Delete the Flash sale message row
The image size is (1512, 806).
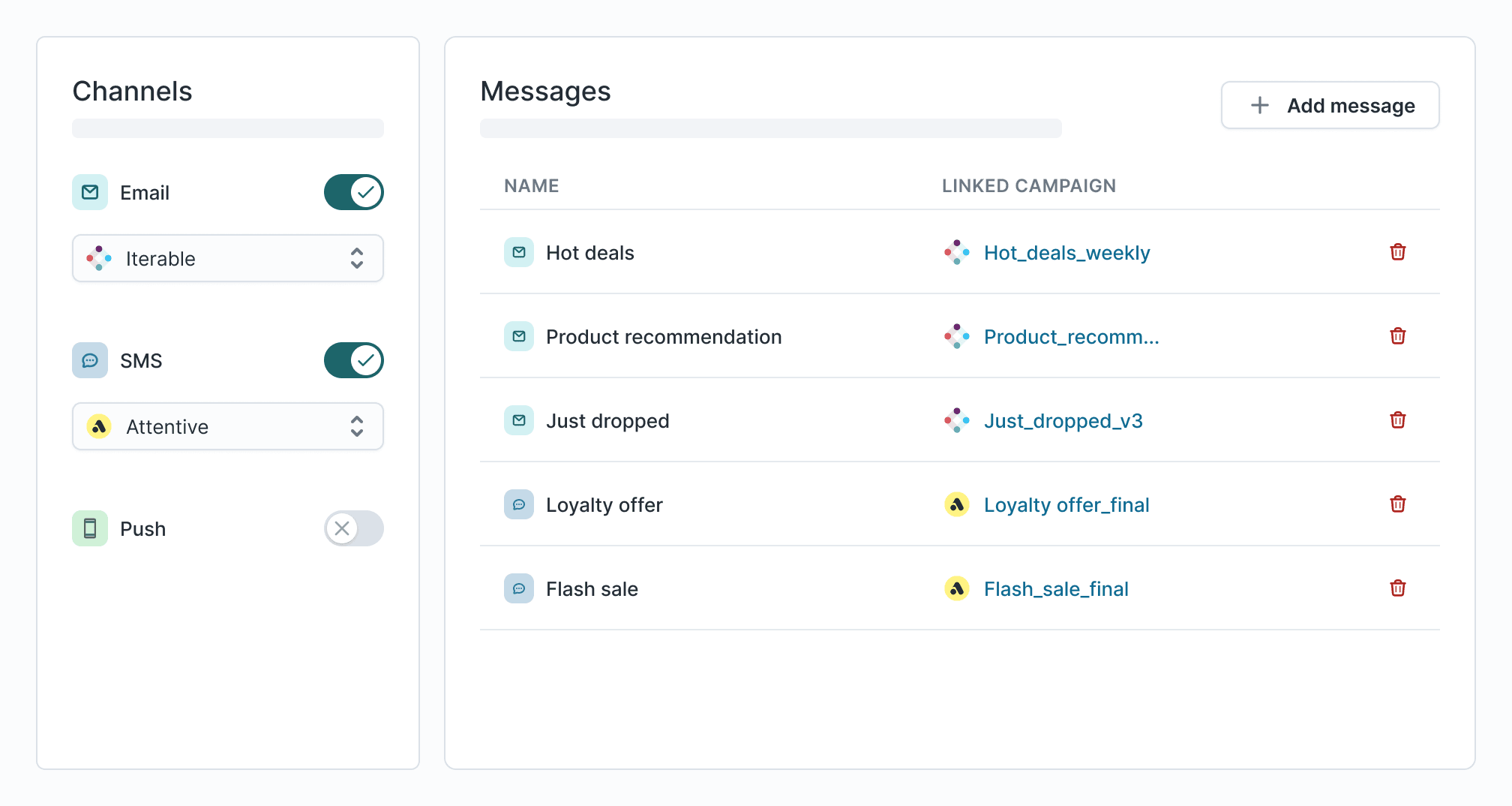tap(1397, 588)
